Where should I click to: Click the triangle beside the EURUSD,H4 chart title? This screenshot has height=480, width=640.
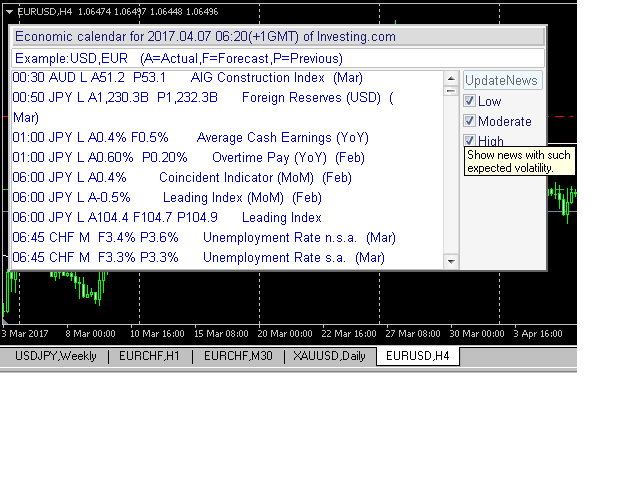click(x=7, y=11)
